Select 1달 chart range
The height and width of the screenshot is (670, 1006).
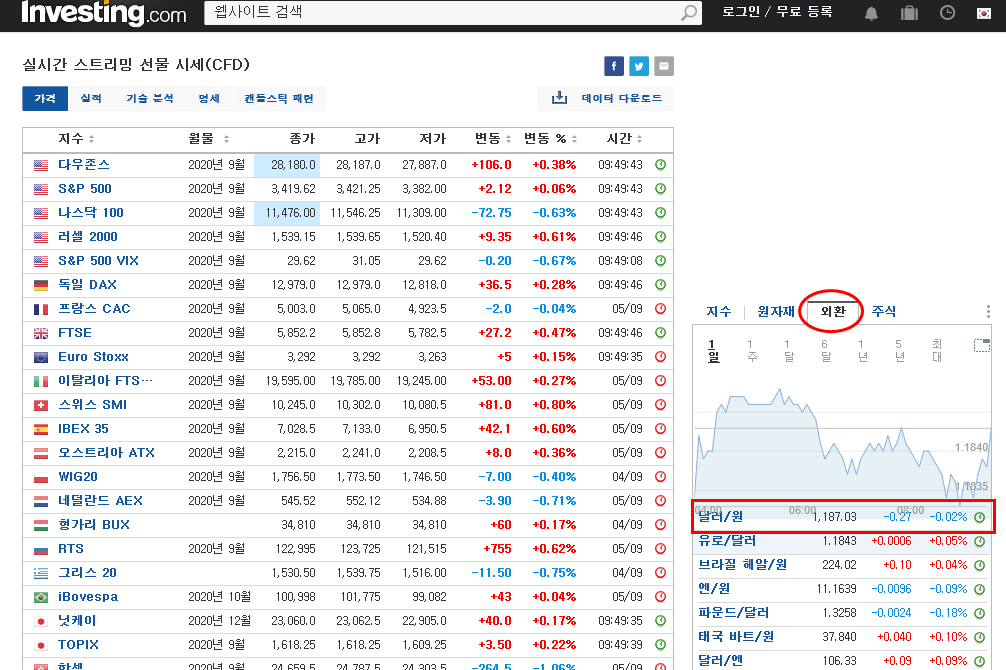pyautogui.click(x=789, y=351)
